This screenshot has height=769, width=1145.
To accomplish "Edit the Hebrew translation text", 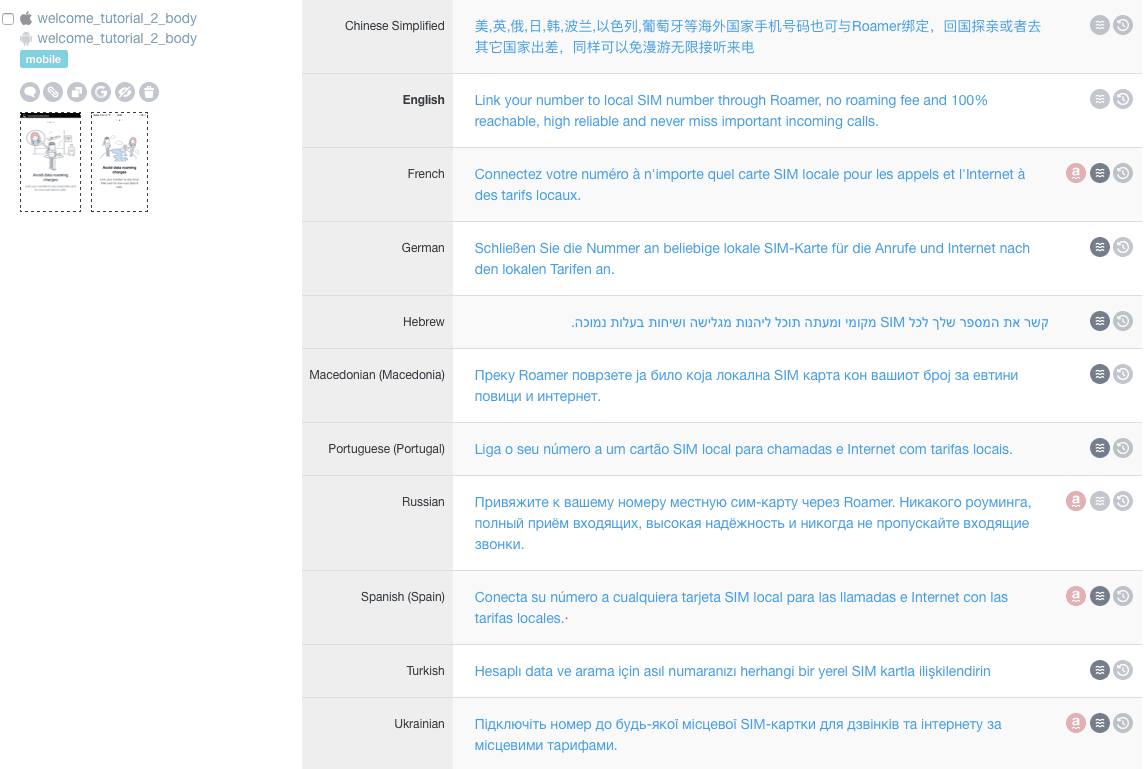I will [x=809, y=322].
